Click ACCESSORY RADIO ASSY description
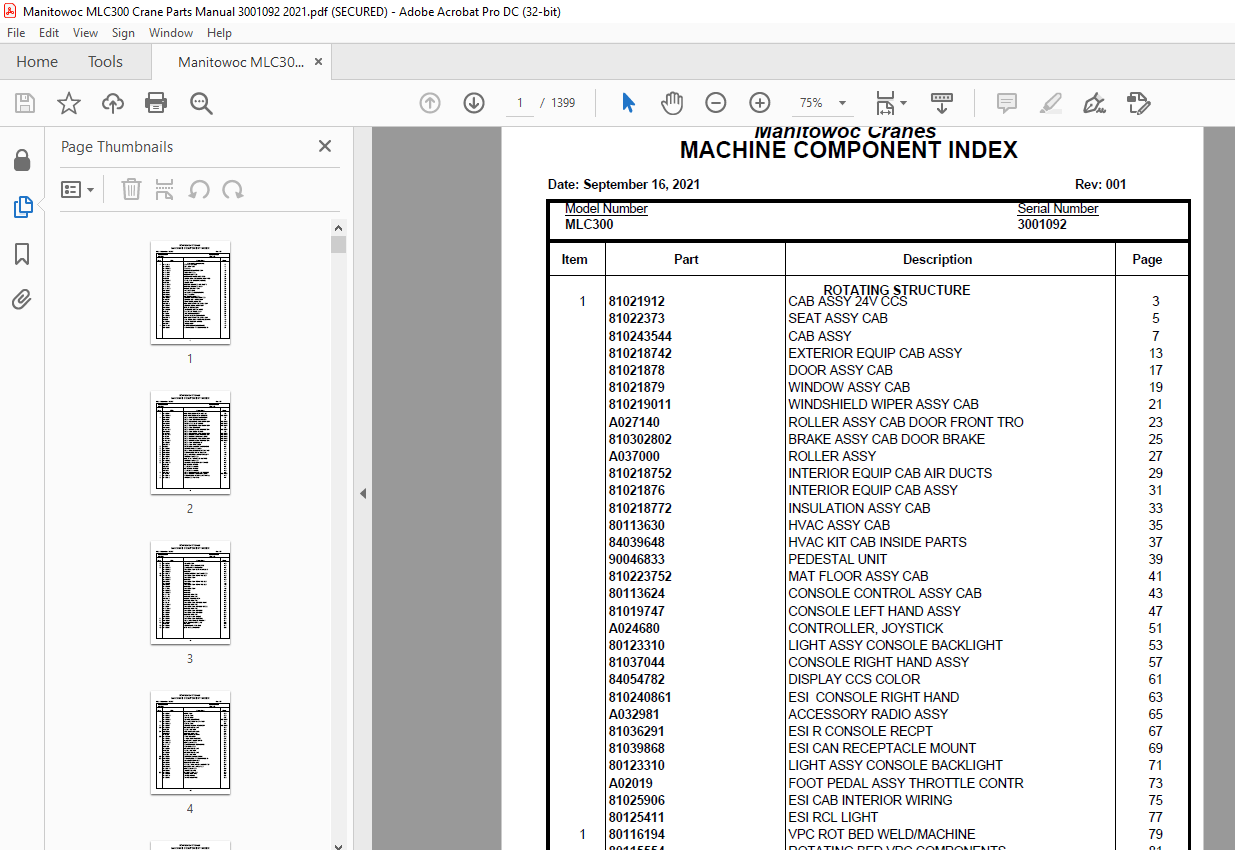The height and width of the screenshot is (850, 1235). pos(868,714)
